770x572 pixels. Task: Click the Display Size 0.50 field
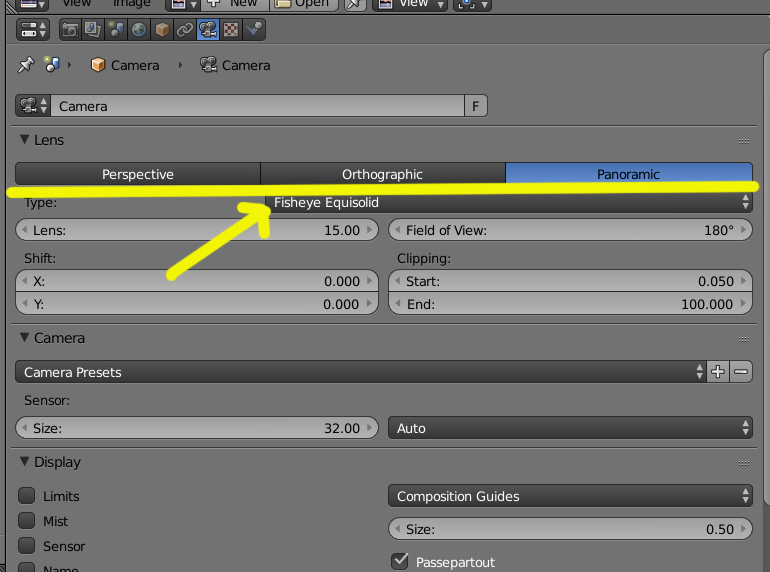coord(570,529)
